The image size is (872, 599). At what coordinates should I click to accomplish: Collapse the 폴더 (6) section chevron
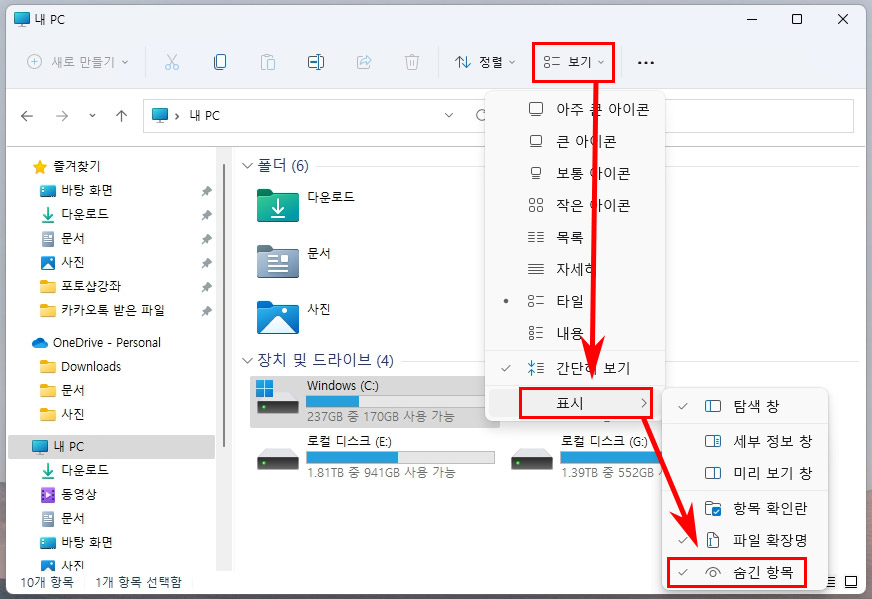point(246,166)
